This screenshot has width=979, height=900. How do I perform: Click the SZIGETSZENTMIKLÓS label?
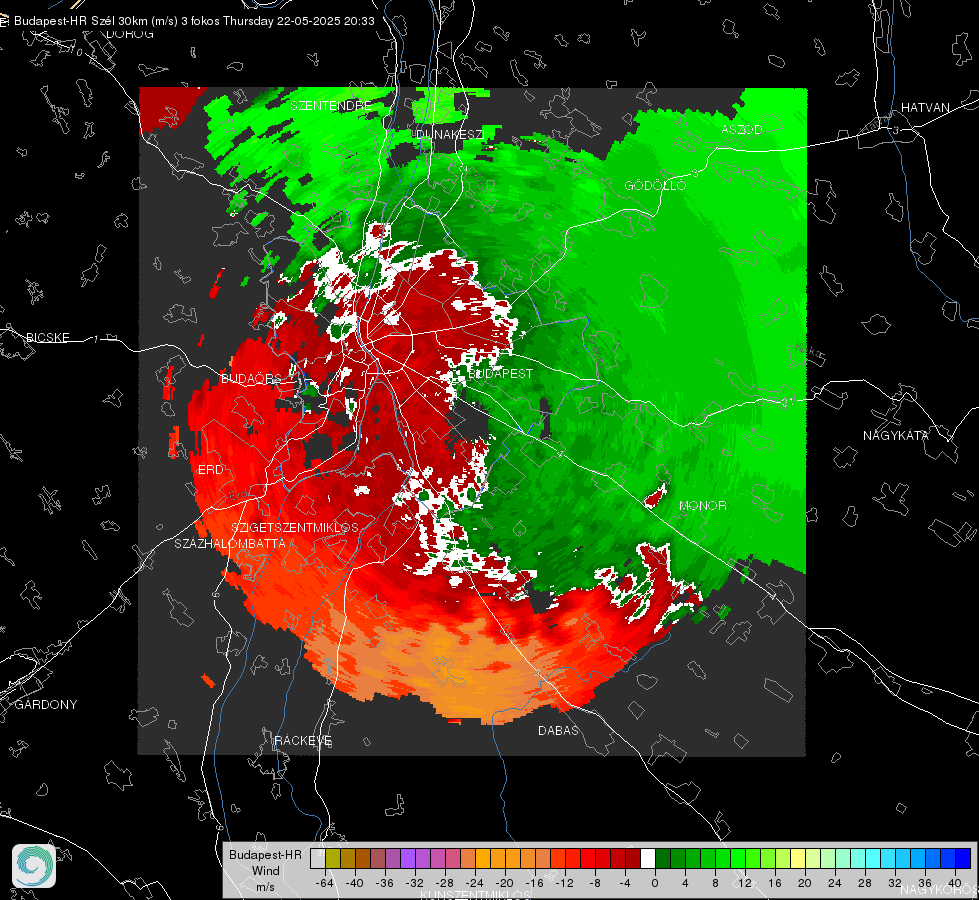[295, 527]
